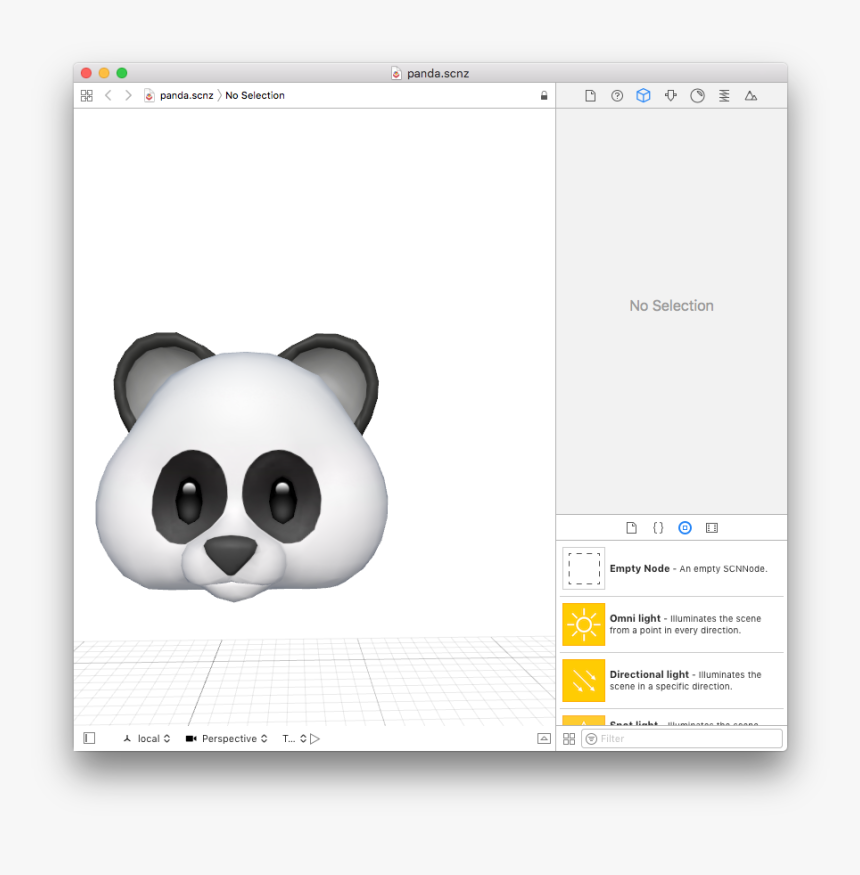860x875 pixels.
Task: Open the truncated T... dropdown
Action: 294,738
